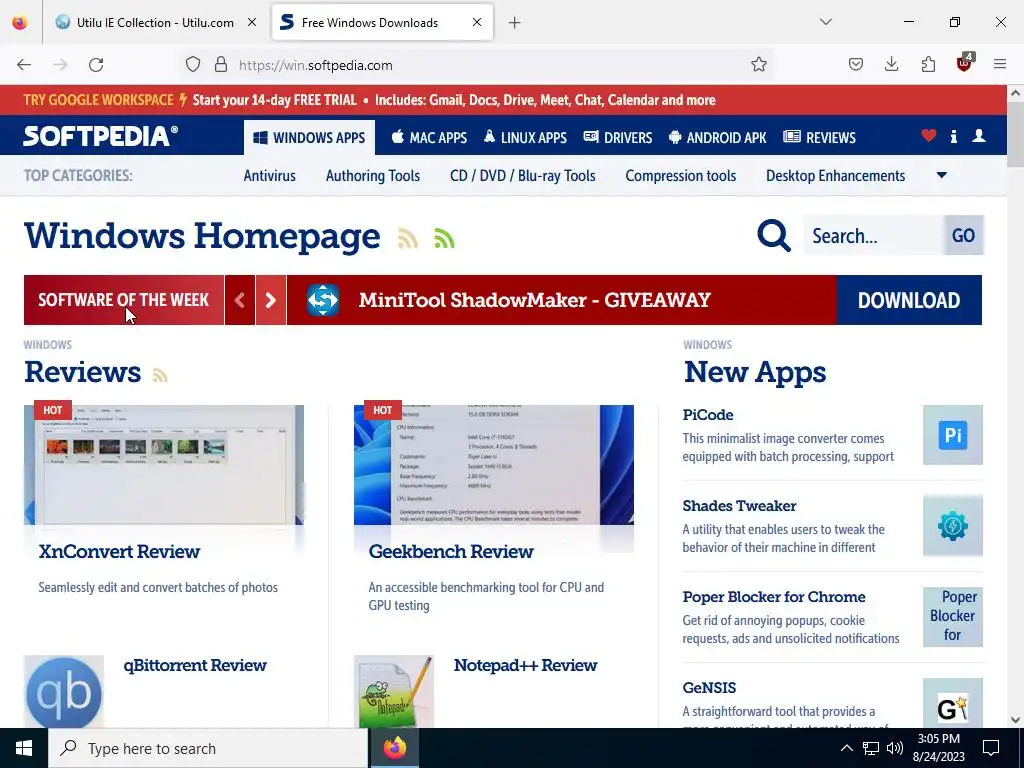Reload the current page
Screen dimensions: 1024x768
[96, 65]
